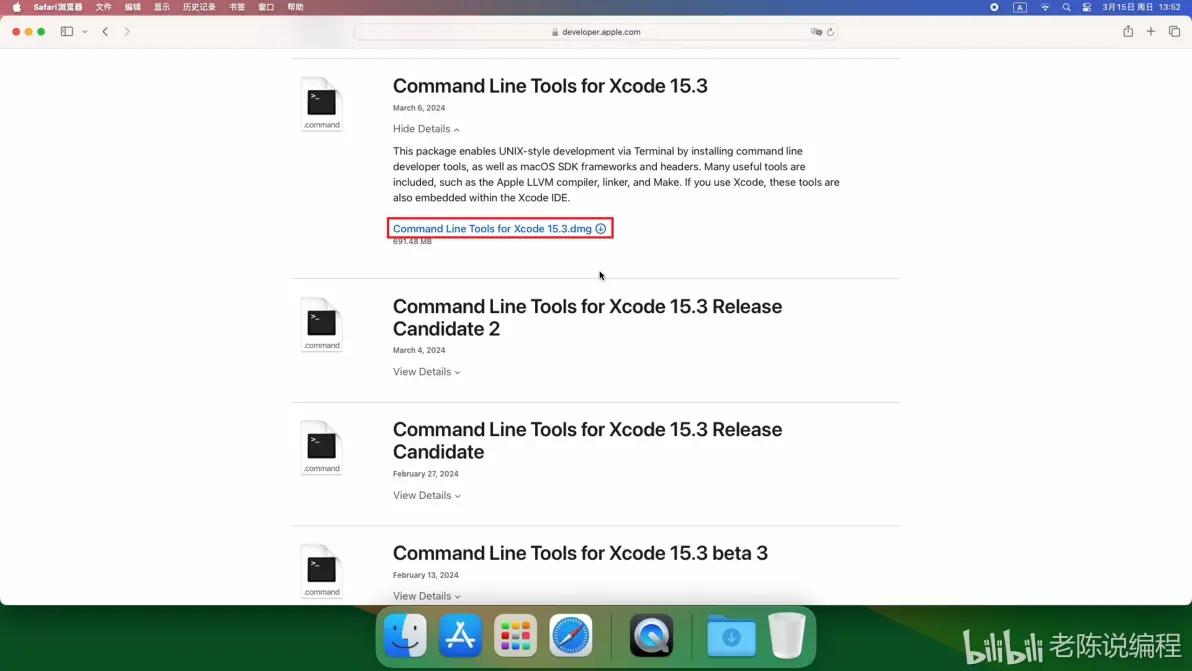The width and height of the screenshot is (1192, 671).
Task: Click the February 27, 2024 date
Action: [x=426, y=474]
